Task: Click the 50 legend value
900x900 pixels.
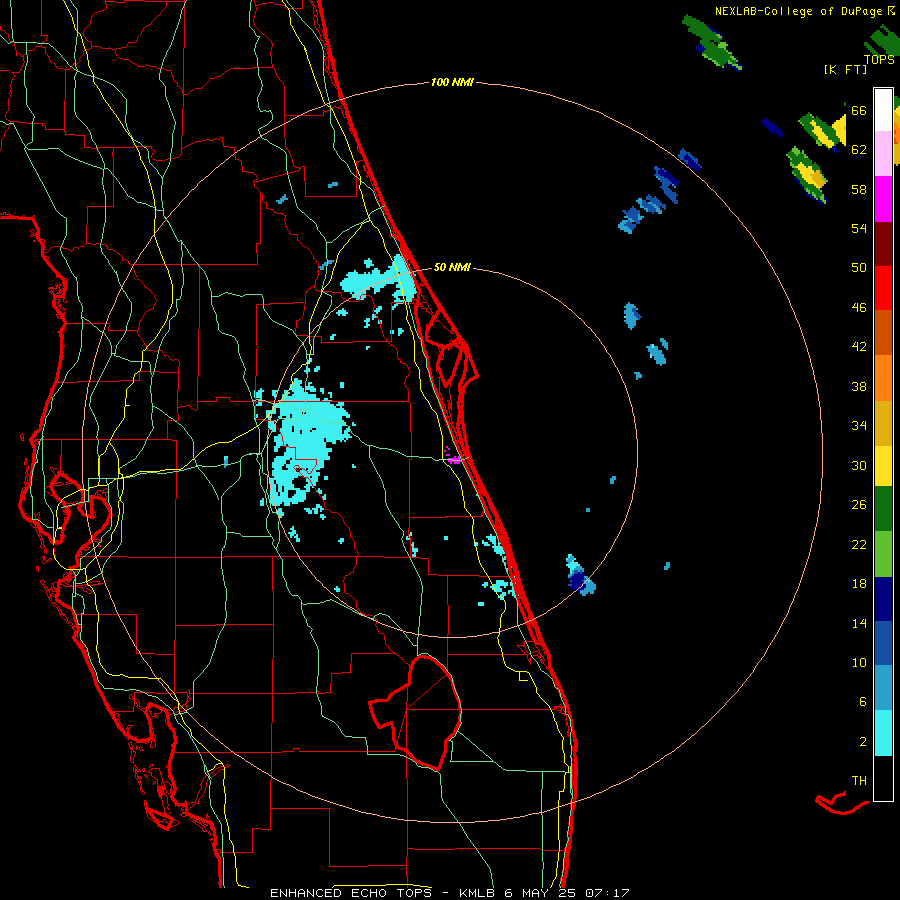Action: [859, 268]
